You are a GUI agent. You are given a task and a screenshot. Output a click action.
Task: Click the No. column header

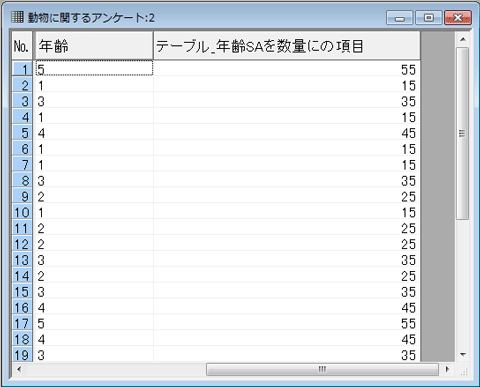22,46
